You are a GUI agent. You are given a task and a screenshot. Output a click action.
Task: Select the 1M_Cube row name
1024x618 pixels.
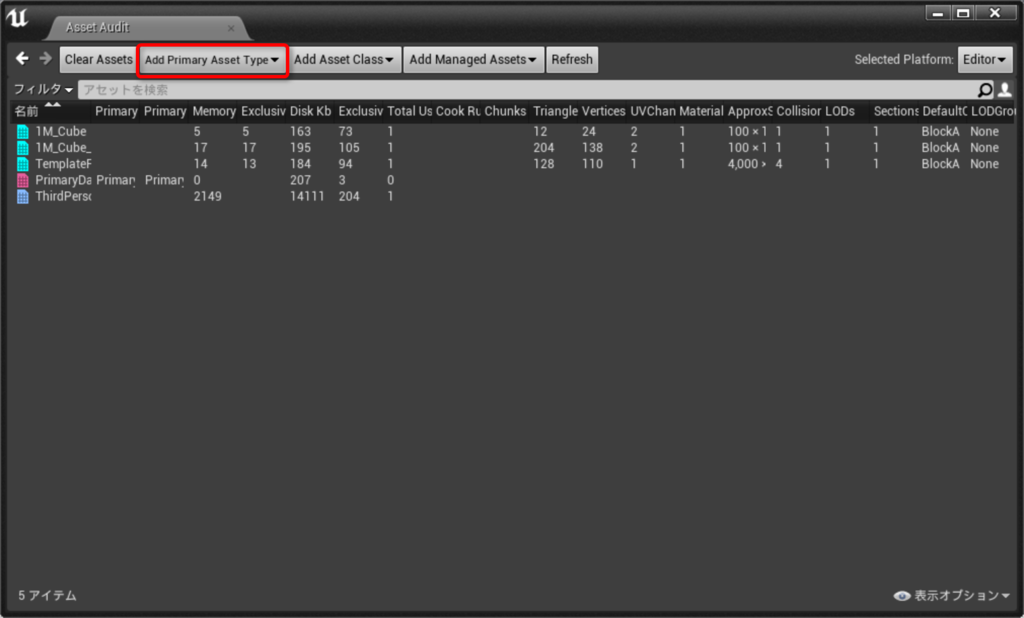pos(61,132)
